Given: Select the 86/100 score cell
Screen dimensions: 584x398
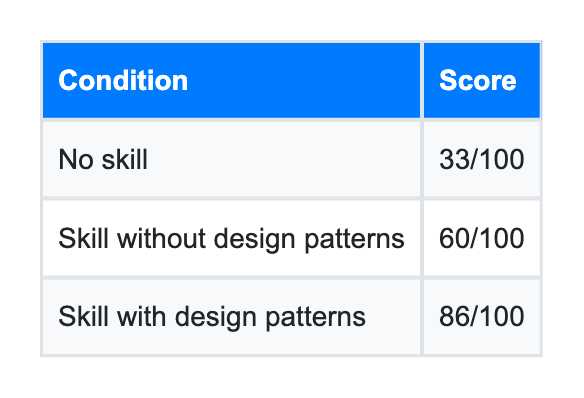Looking at the screenshot, I should [x=482, y=317].
